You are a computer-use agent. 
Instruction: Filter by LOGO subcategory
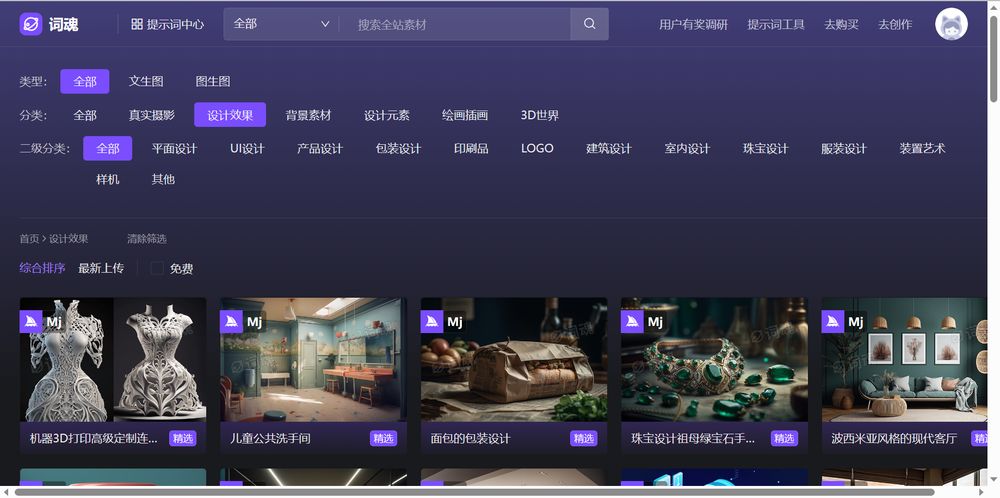537,149
